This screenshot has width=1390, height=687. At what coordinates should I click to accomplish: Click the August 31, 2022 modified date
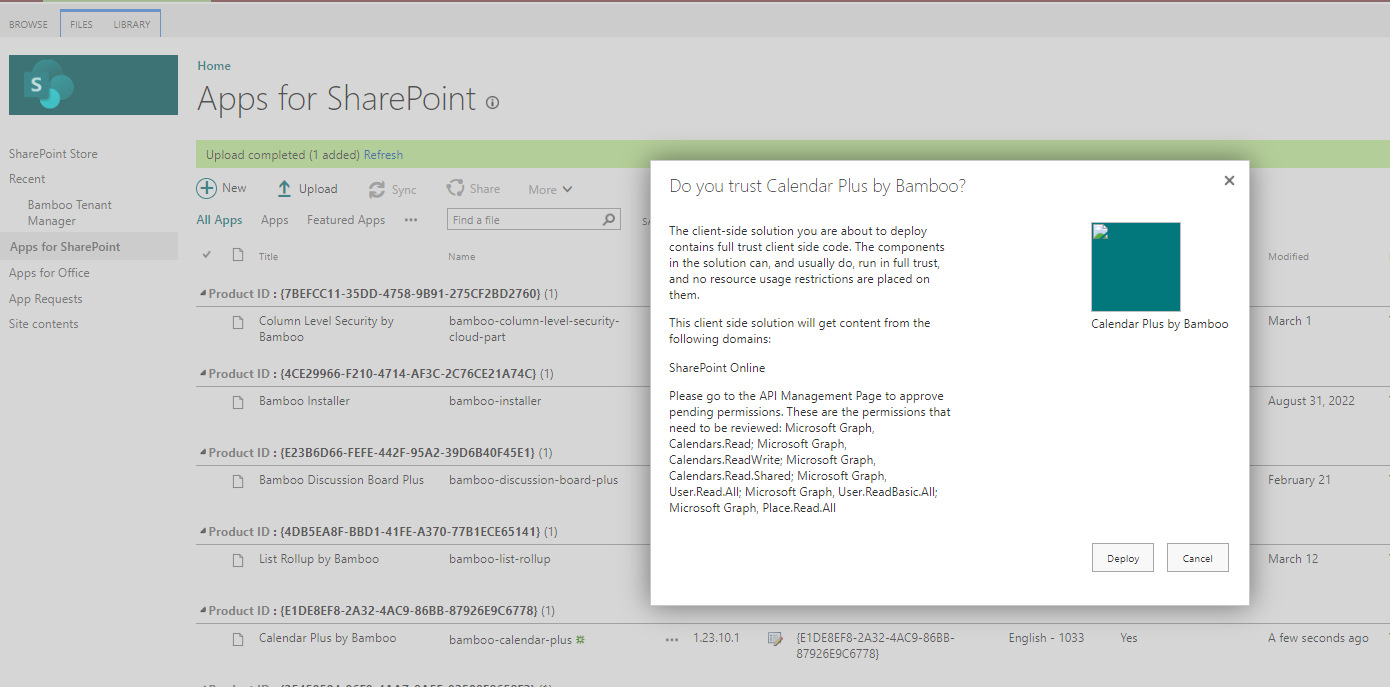(1311, 401)
